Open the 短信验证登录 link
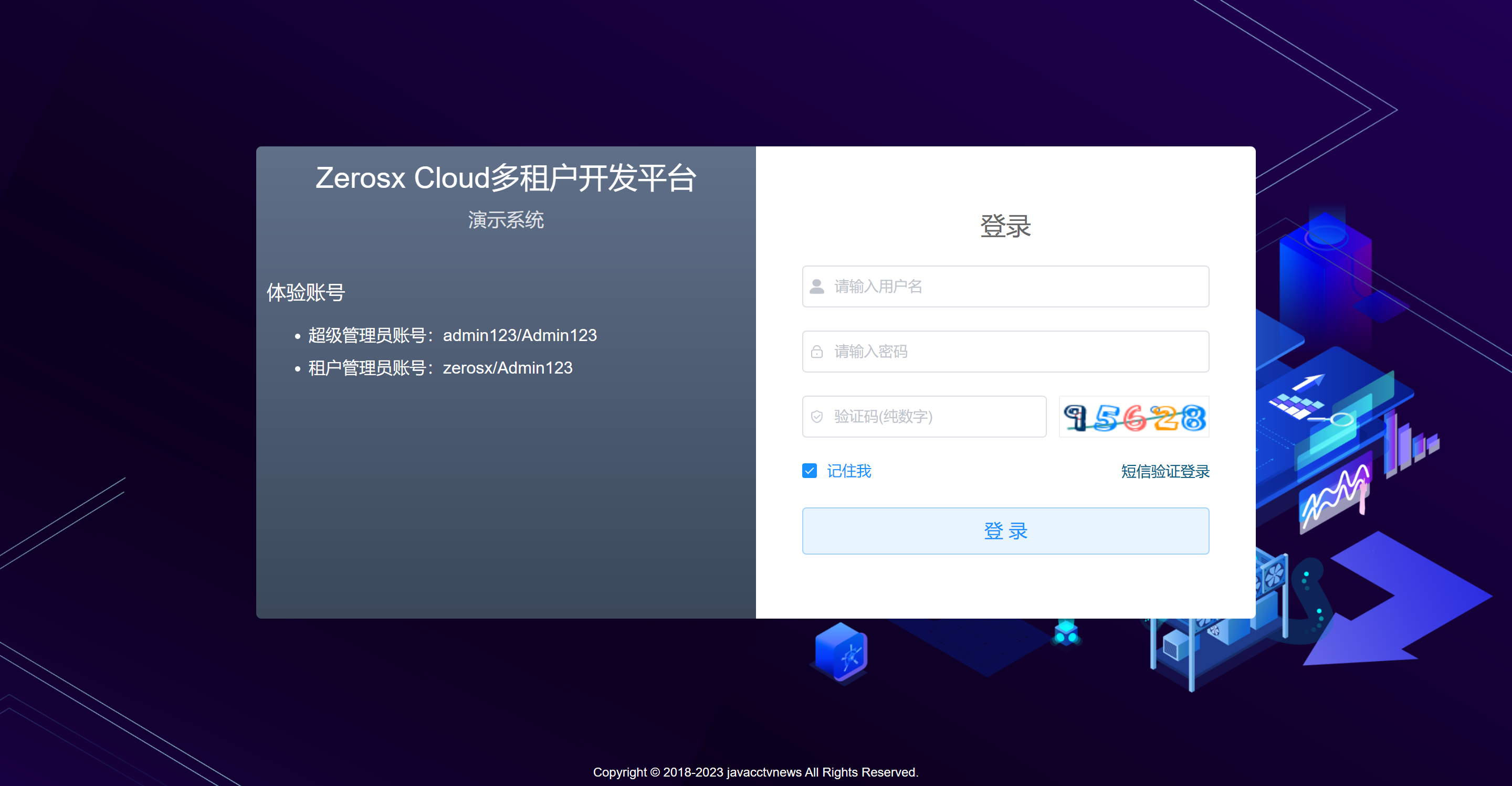 [1164, 471]
